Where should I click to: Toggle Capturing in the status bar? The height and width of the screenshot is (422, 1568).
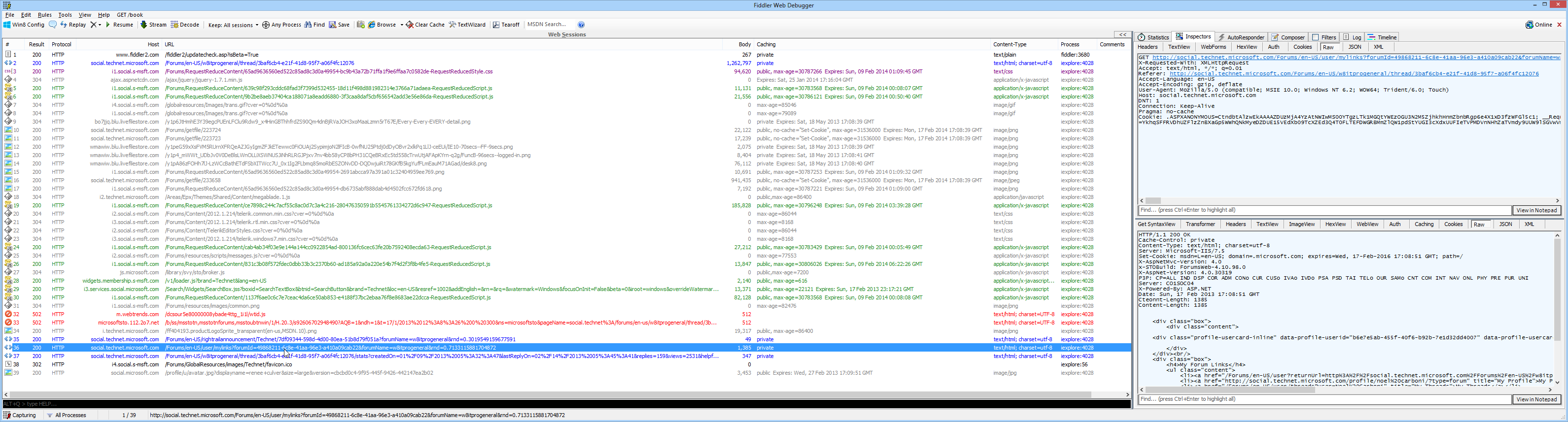20,415
